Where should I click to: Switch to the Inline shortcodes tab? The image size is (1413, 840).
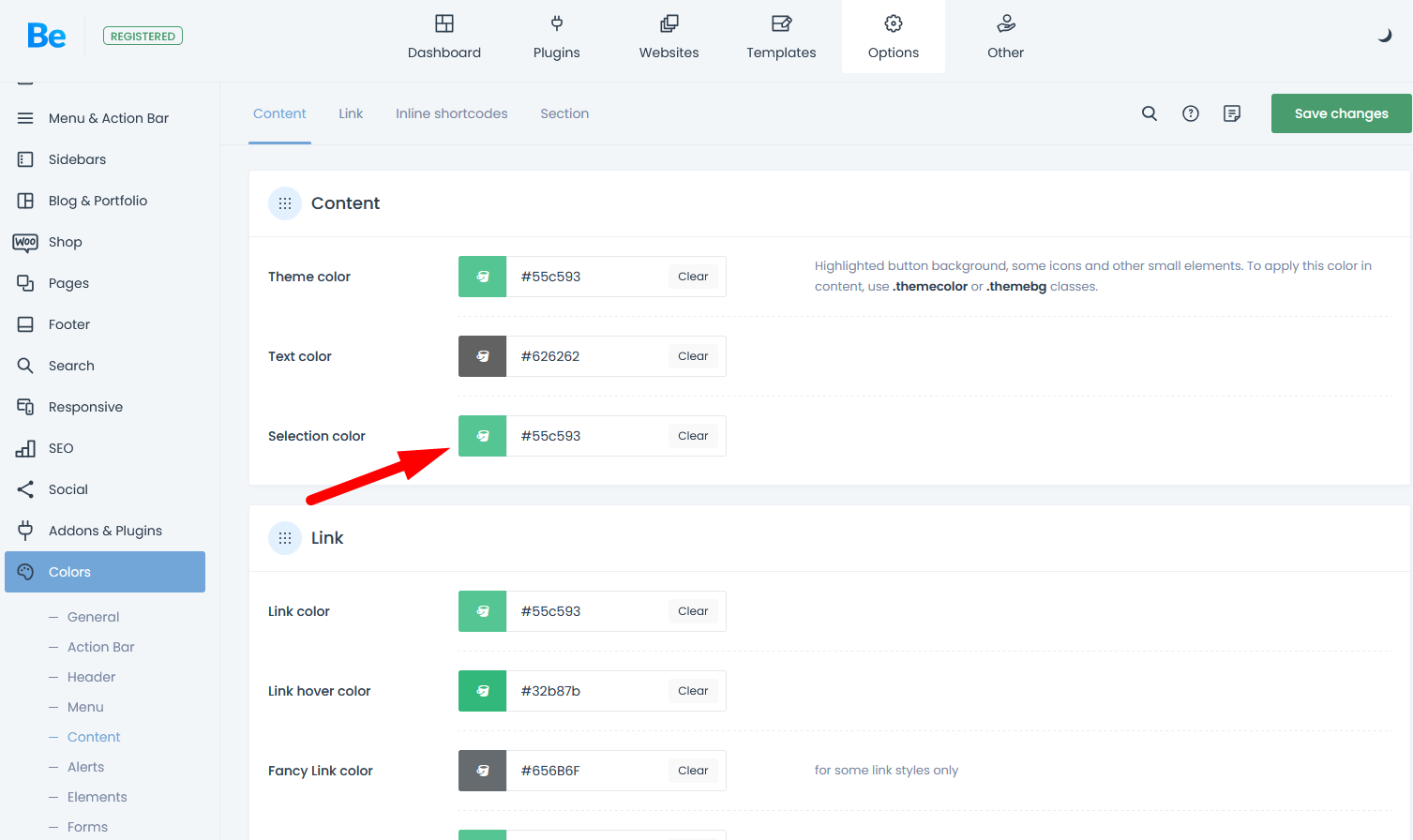[x=452, y=113]
